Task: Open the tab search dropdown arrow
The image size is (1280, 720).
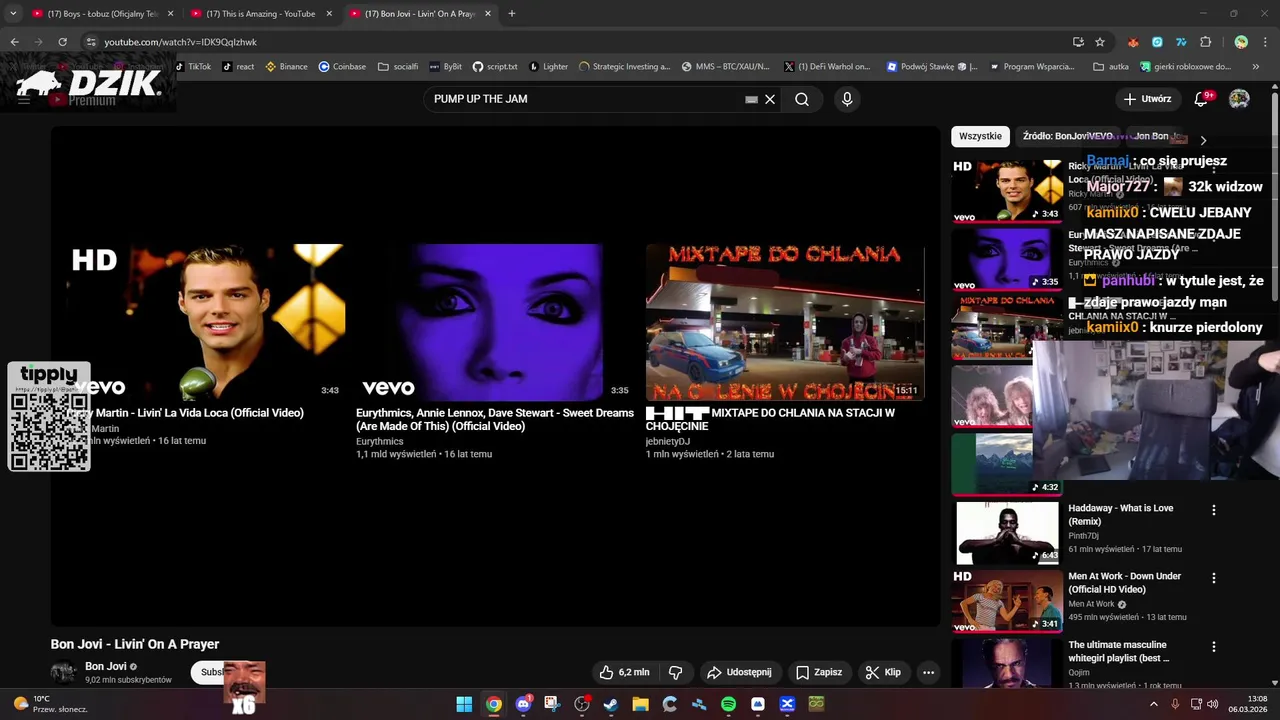Action: pos(13,14)
